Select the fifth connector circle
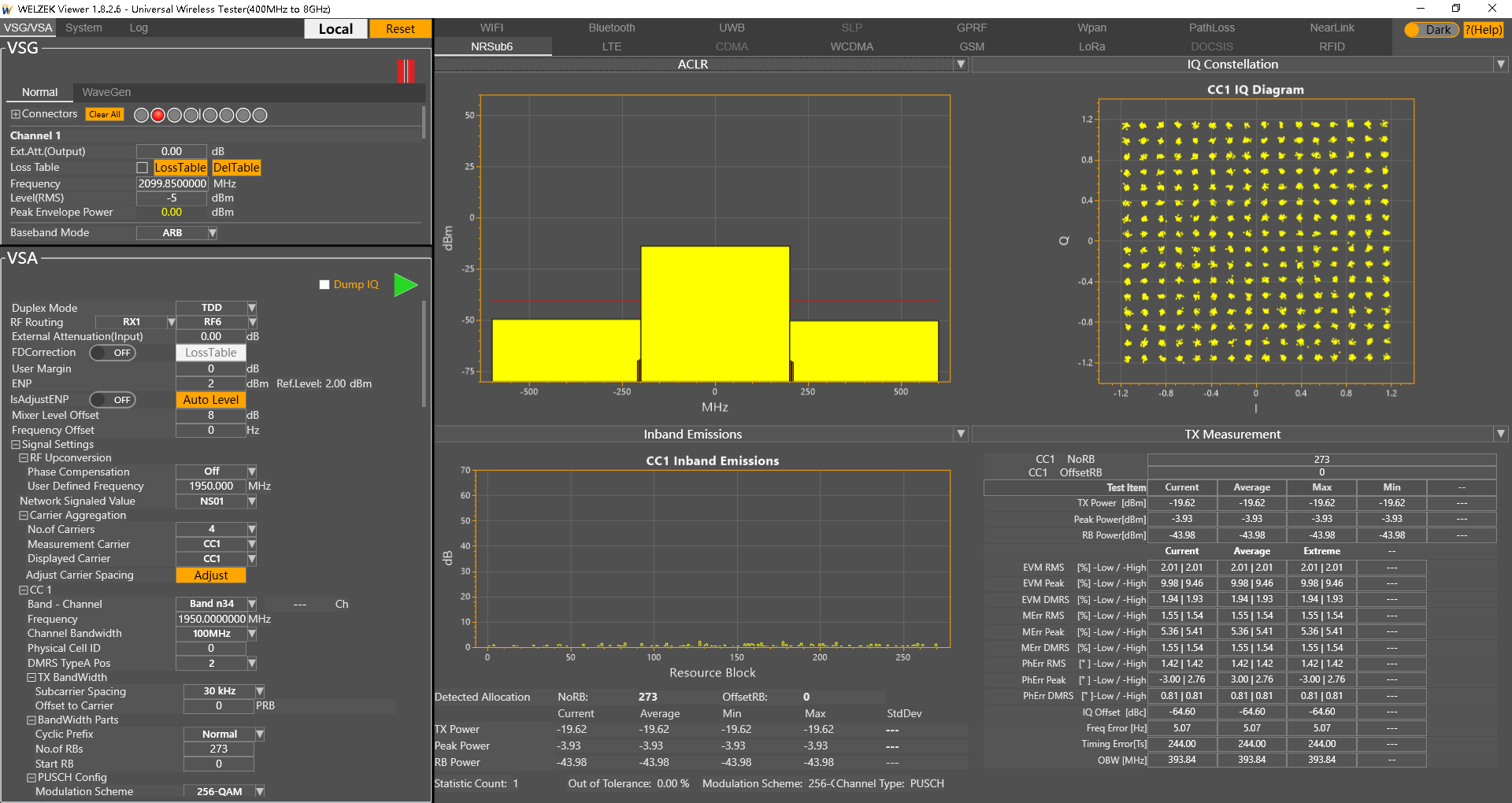Viewport: 1512px width, 803px height. pyautogui.click(x=209, y=115)
